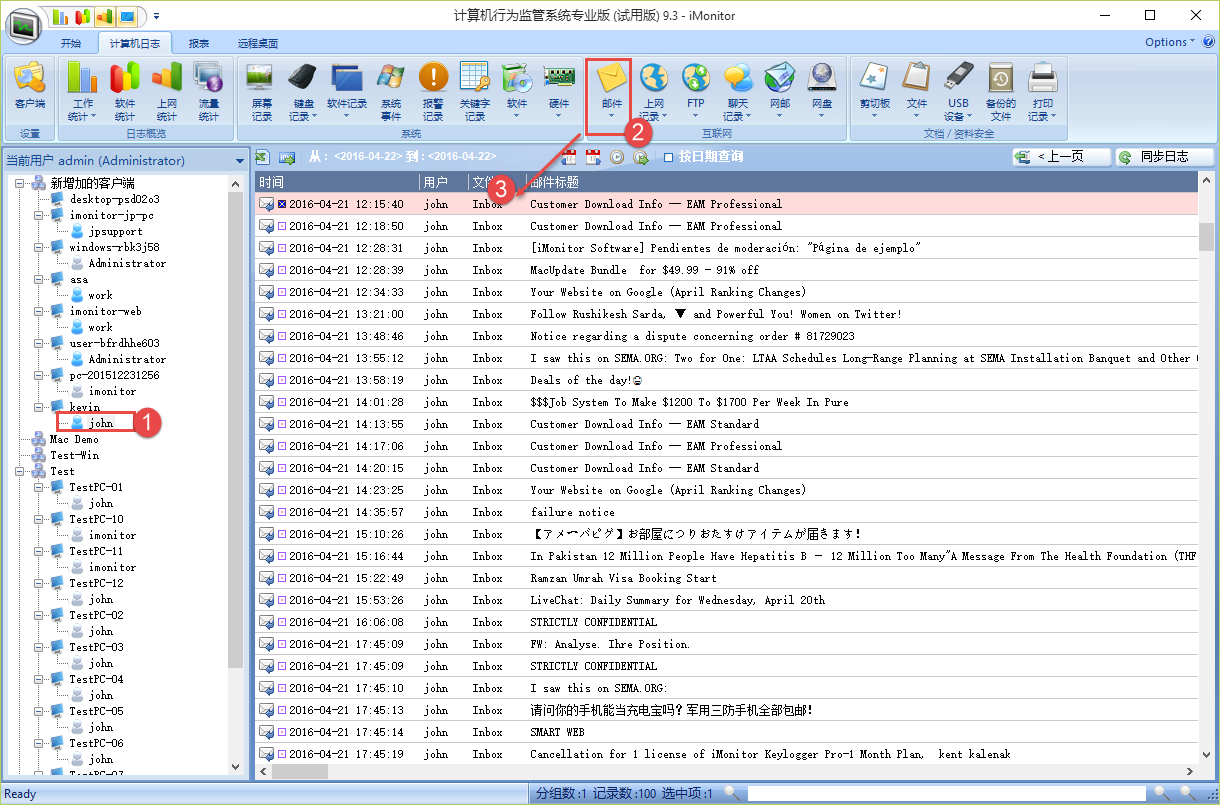
Task: Open 屏幕记录 screen records
Action: click(261, 91)
